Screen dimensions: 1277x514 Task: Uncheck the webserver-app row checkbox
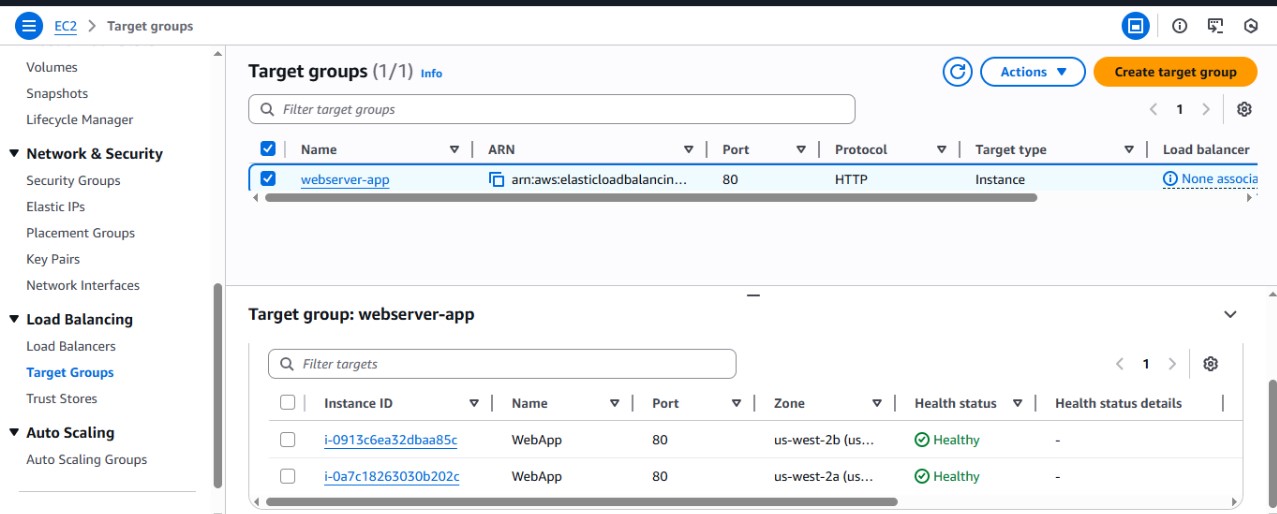(268, 179)
